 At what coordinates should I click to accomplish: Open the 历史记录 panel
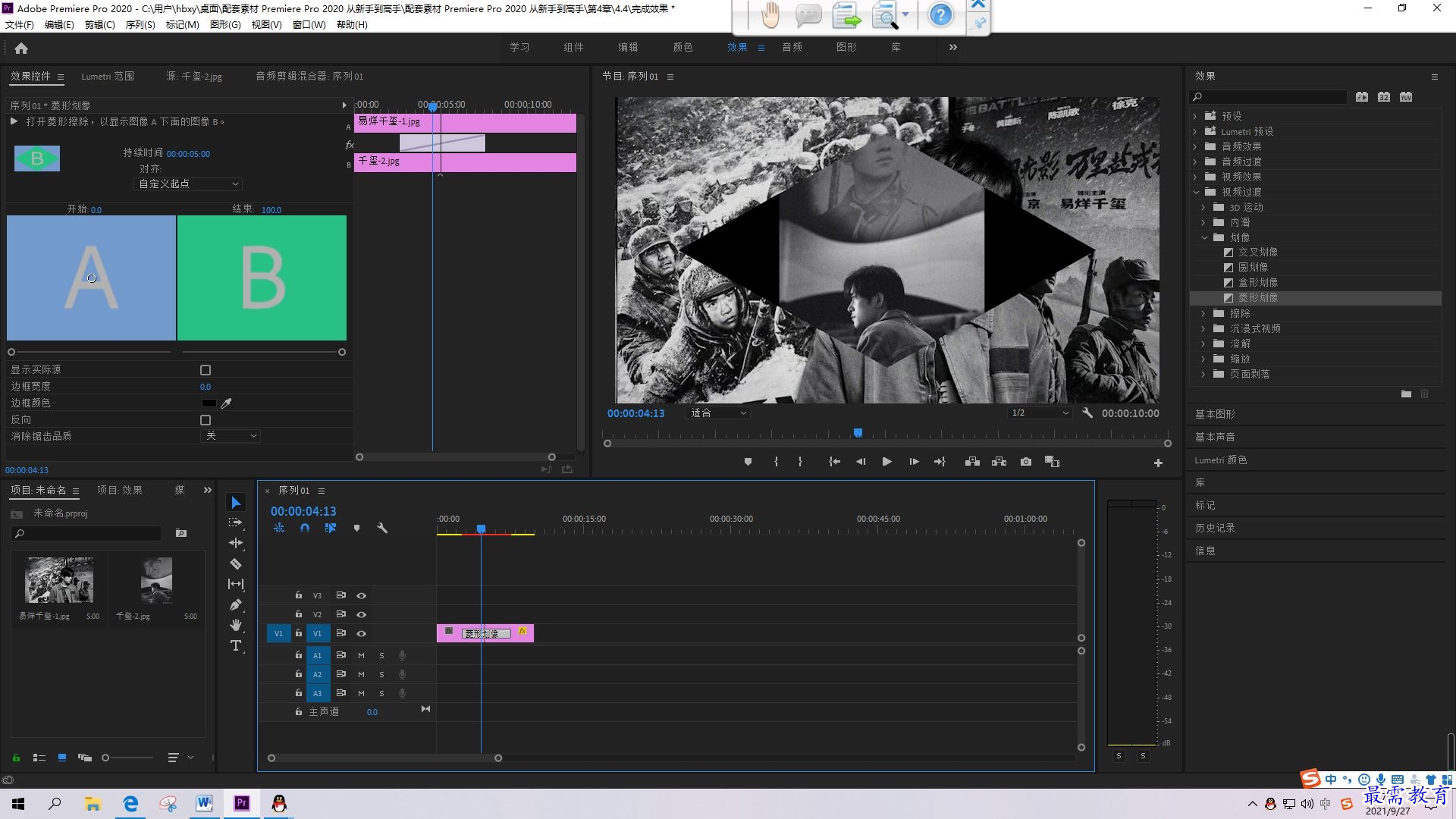1215,528
